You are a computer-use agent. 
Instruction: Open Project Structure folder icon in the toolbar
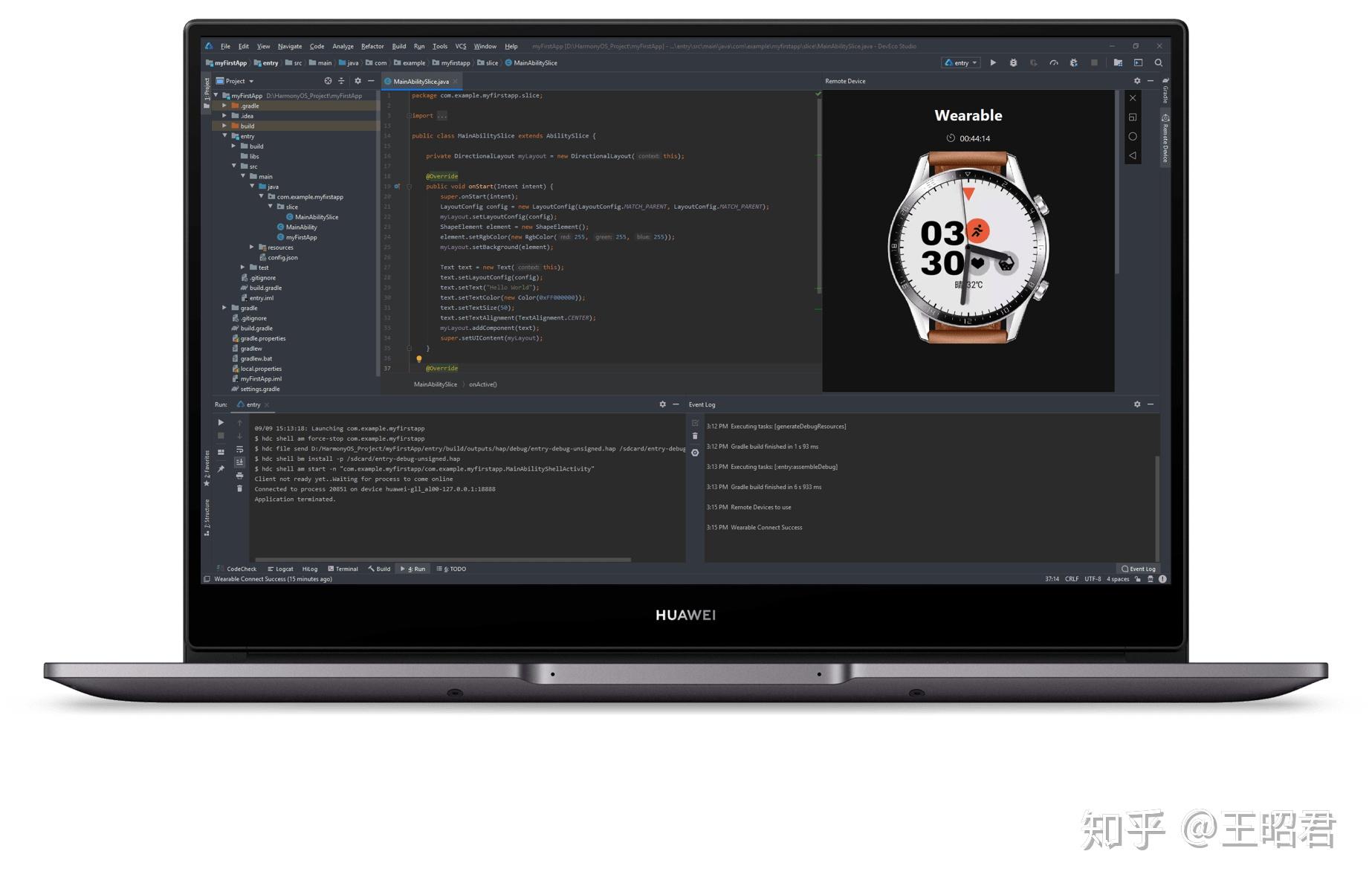tap(1118, 63)
